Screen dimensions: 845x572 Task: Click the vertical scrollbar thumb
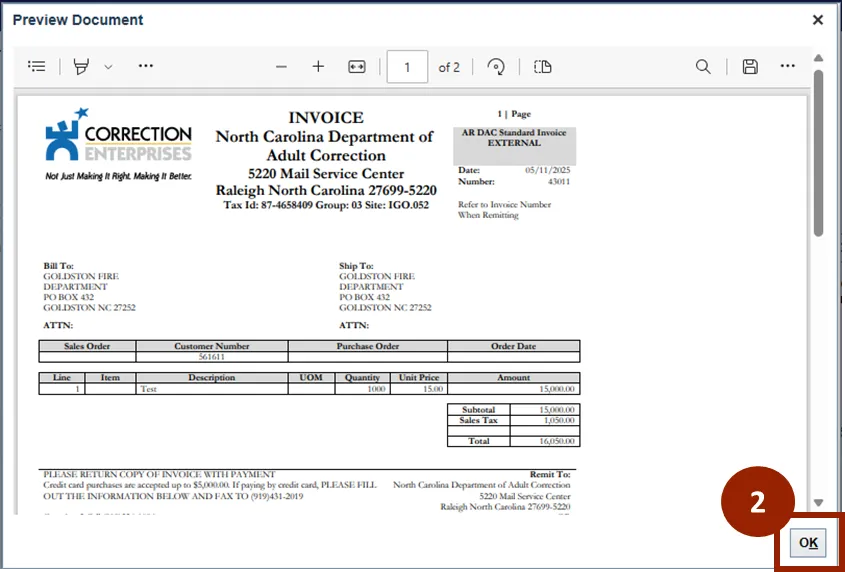(818, 150)
